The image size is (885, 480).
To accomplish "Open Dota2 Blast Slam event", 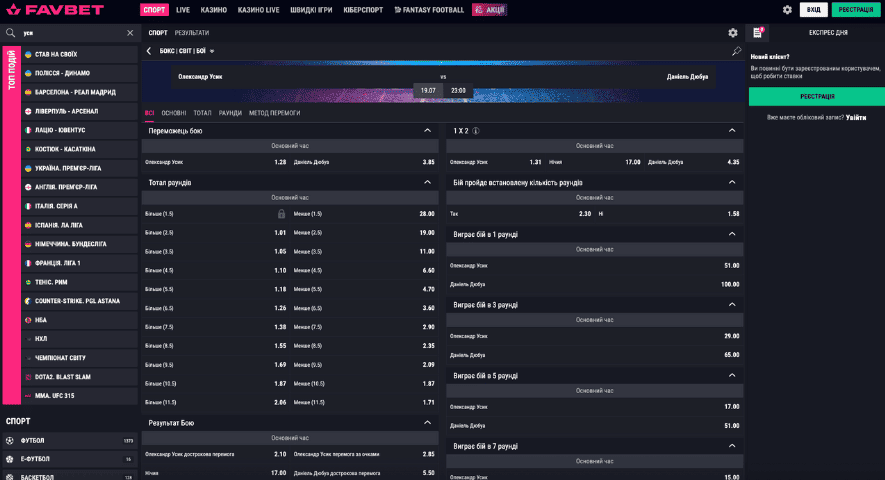I will point(80,377).
